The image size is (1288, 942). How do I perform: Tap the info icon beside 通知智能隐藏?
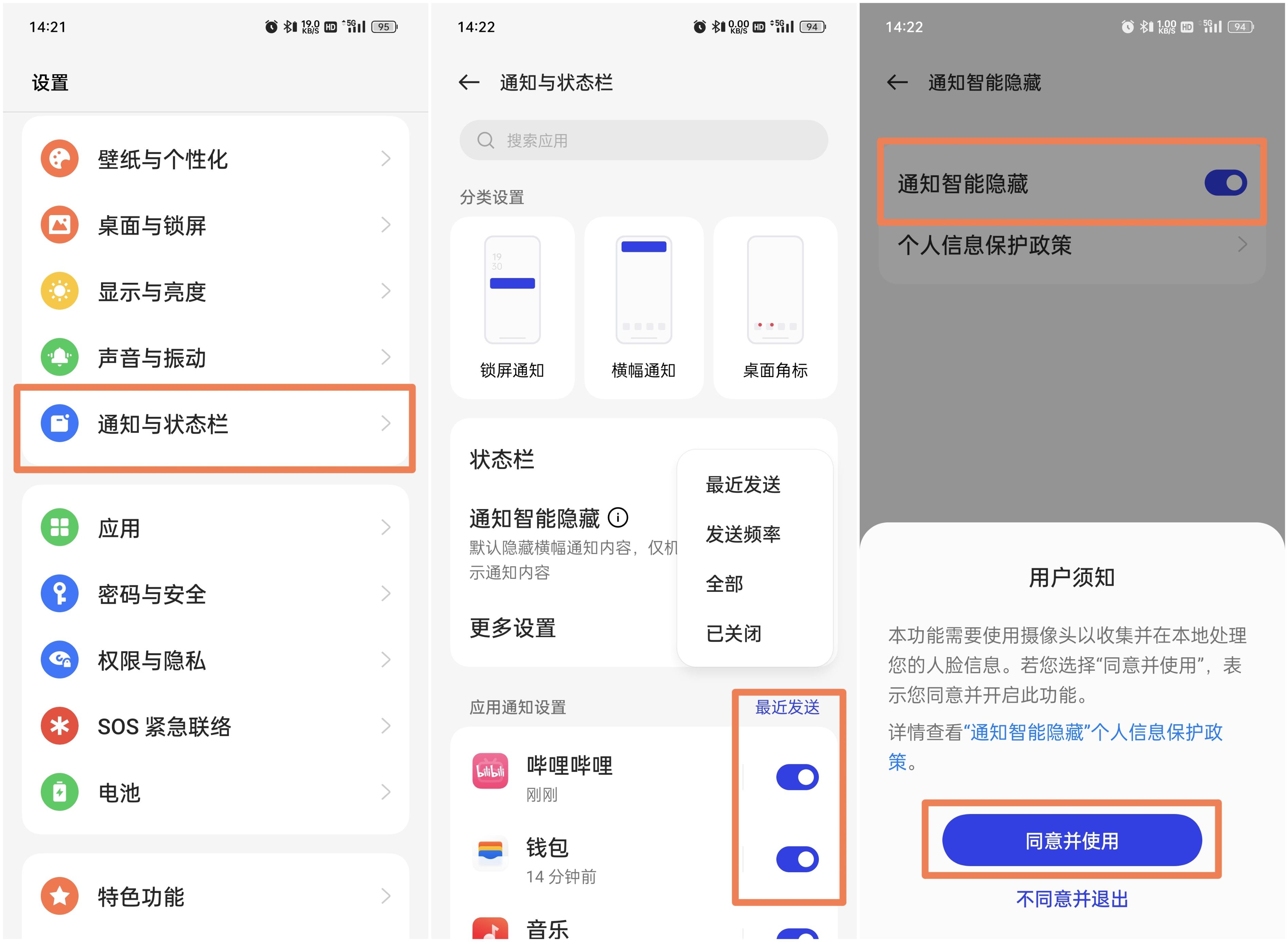click(x=619, y=518)
